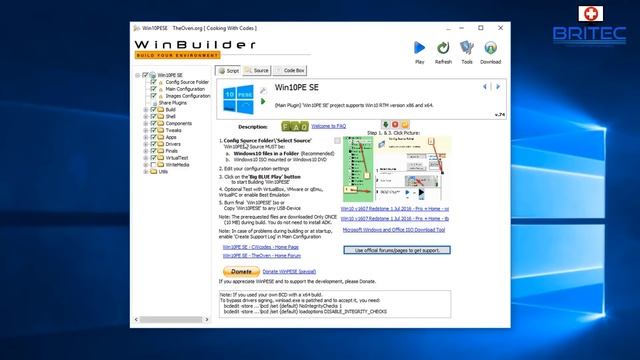Collapse the Win10PE SE root tree node
Screen dimensions: 640x360
pos(138,75)
